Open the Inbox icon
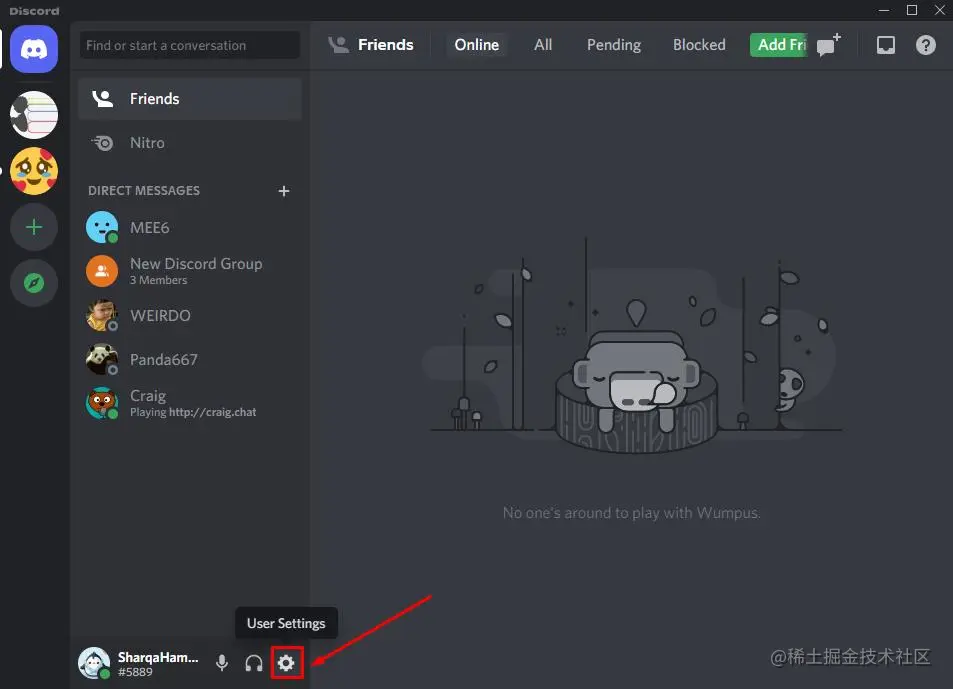This screenshot has height=689, width=953. [x=886, y=45]
